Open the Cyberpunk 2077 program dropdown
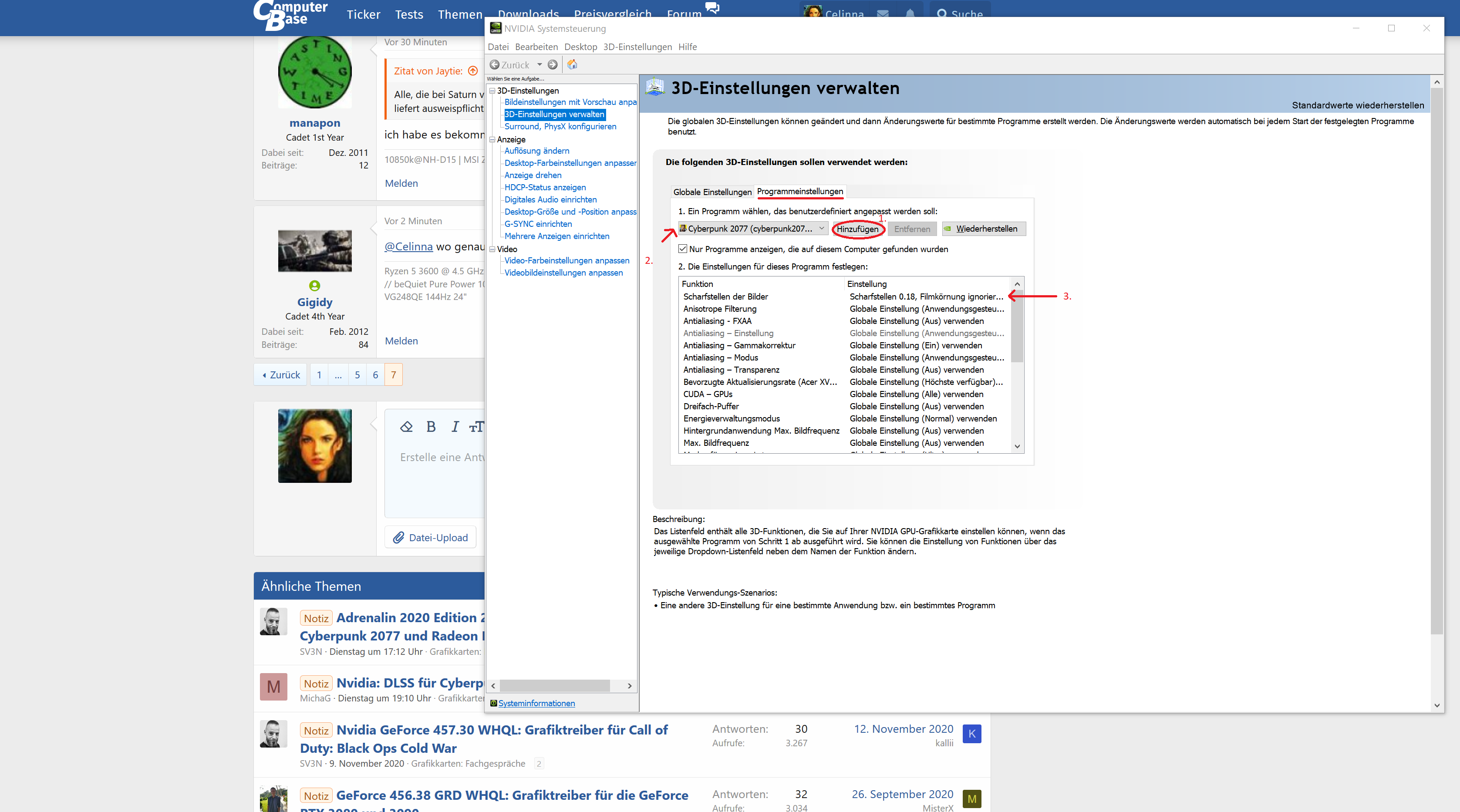 tap(821, 228)
